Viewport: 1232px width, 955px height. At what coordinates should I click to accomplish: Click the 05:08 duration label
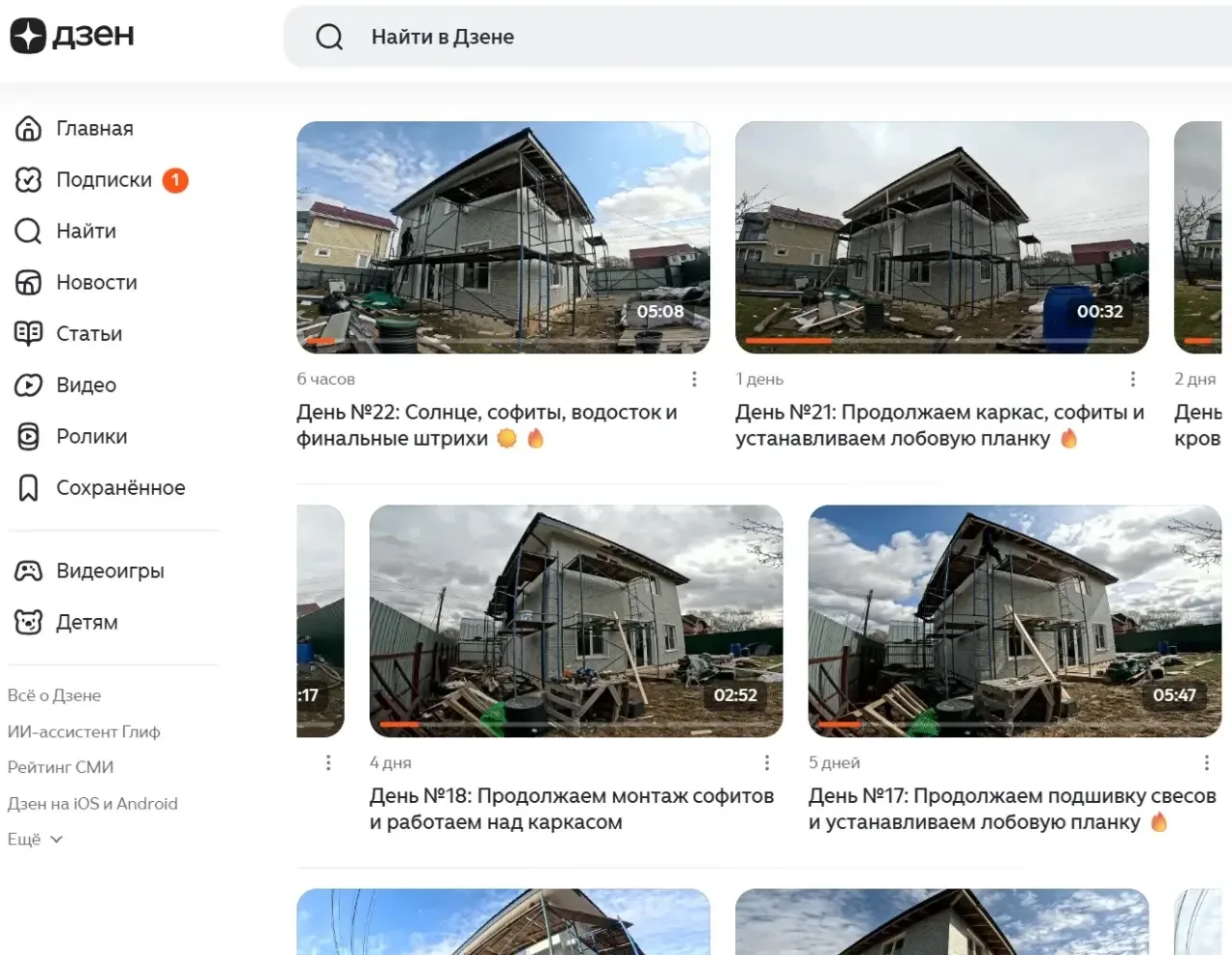[660, 312]
